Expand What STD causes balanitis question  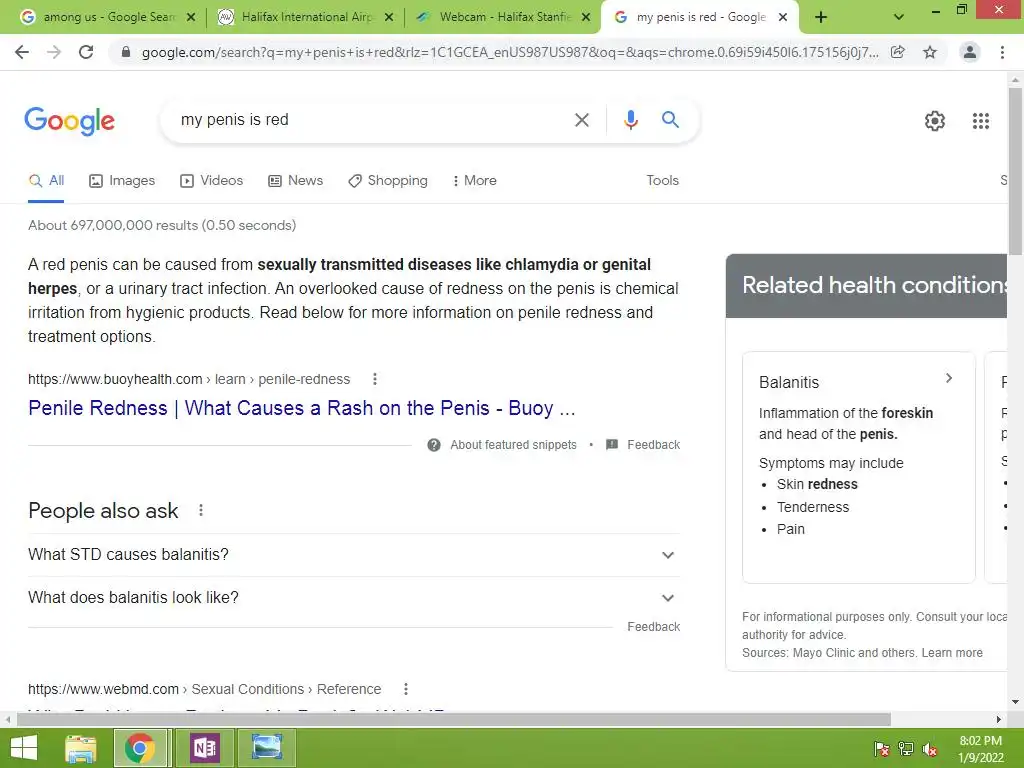pos(354,554)
